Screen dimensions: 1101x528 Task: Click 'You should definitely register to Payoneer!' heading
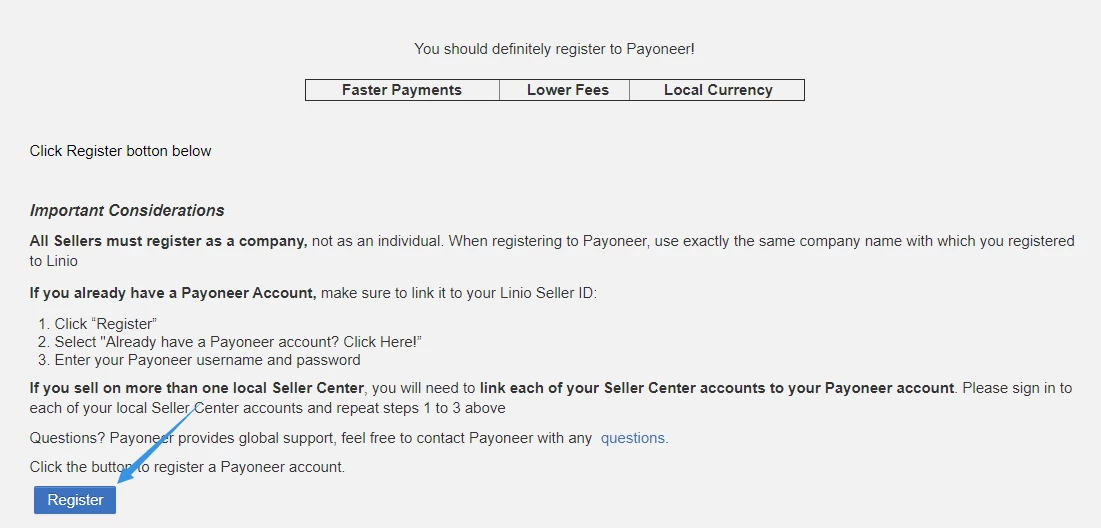[555, 49]
